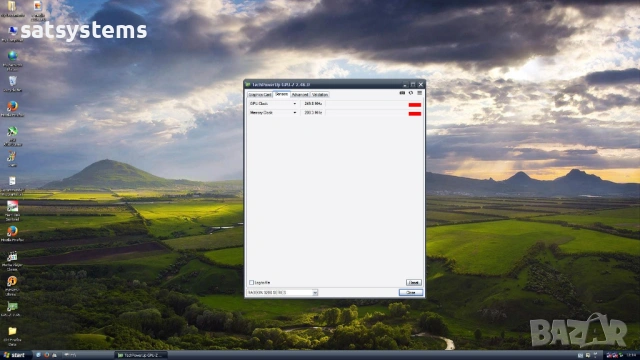640x360 pixels.
Task: Open the Validation tab
Action: point(320,95)
